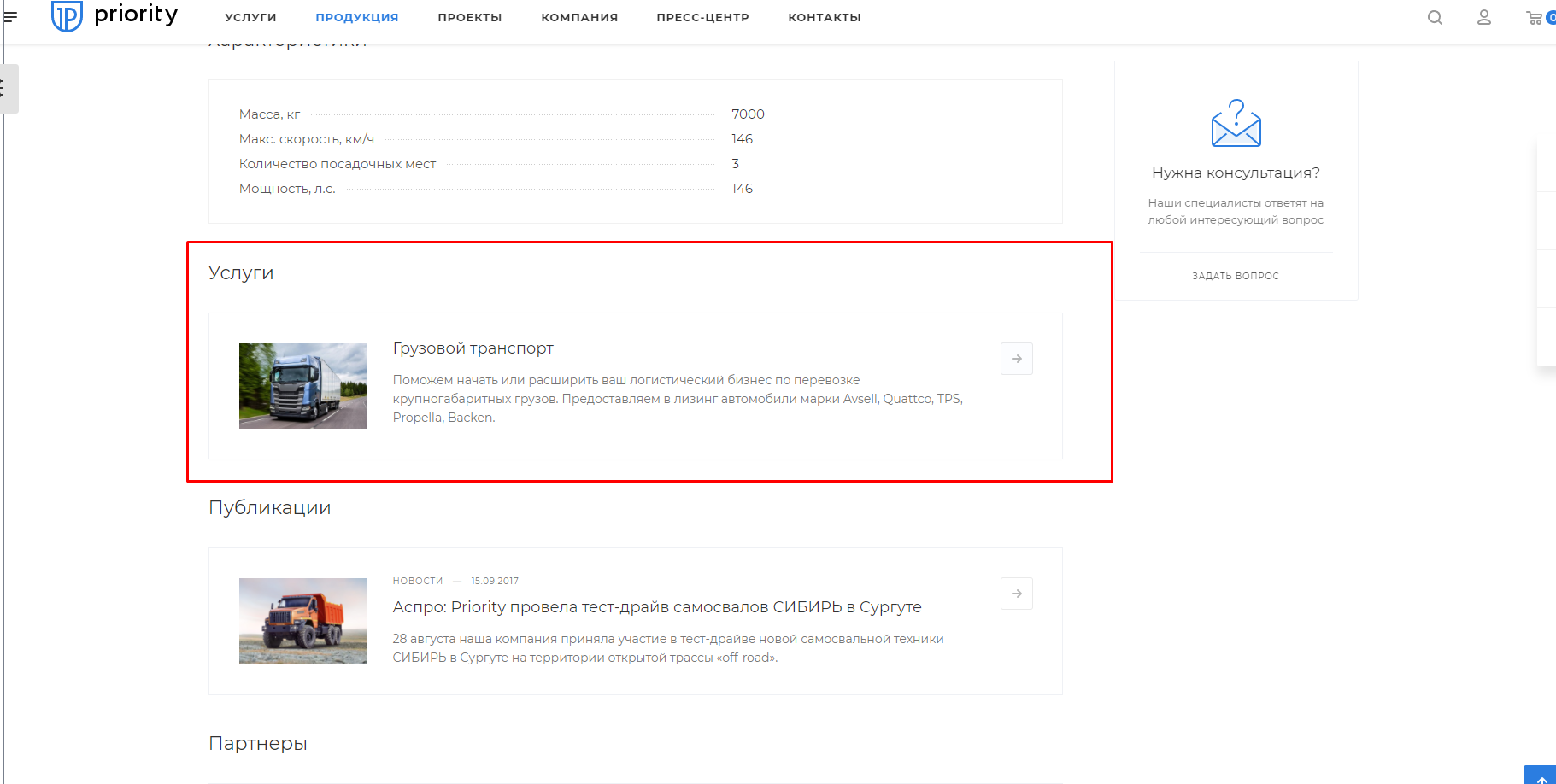
Task: Click the Нужна консультация? heading
Action: (x=1236, y=173)
